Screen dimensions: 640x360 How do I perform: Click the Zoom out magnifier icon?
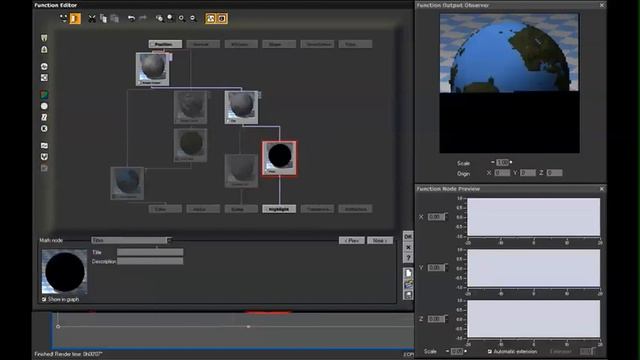[193, 18]
